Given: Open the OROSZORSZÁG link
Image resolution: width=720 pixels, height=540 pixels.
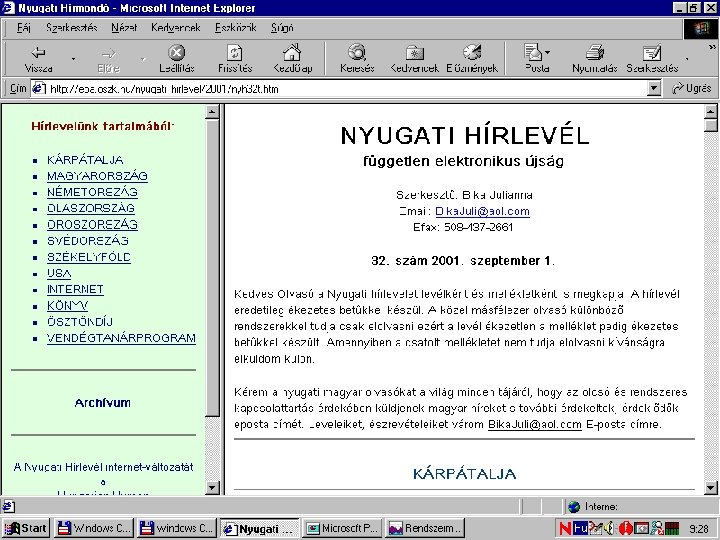Looking at the screenshot, I should coord(92,225).
